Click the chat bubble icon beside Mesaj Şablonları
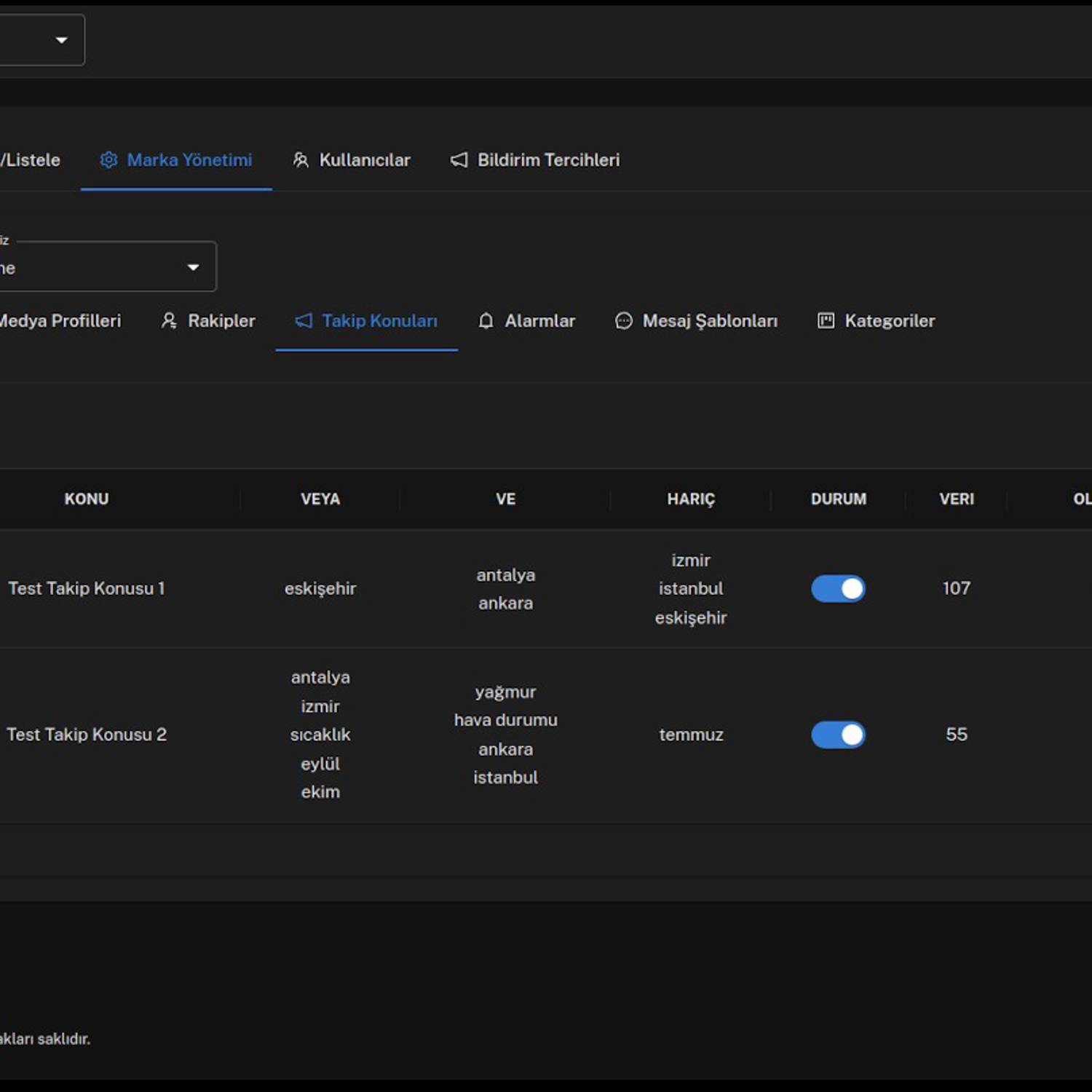The height and width of the screenshot is (1092, 1092). 624,321
